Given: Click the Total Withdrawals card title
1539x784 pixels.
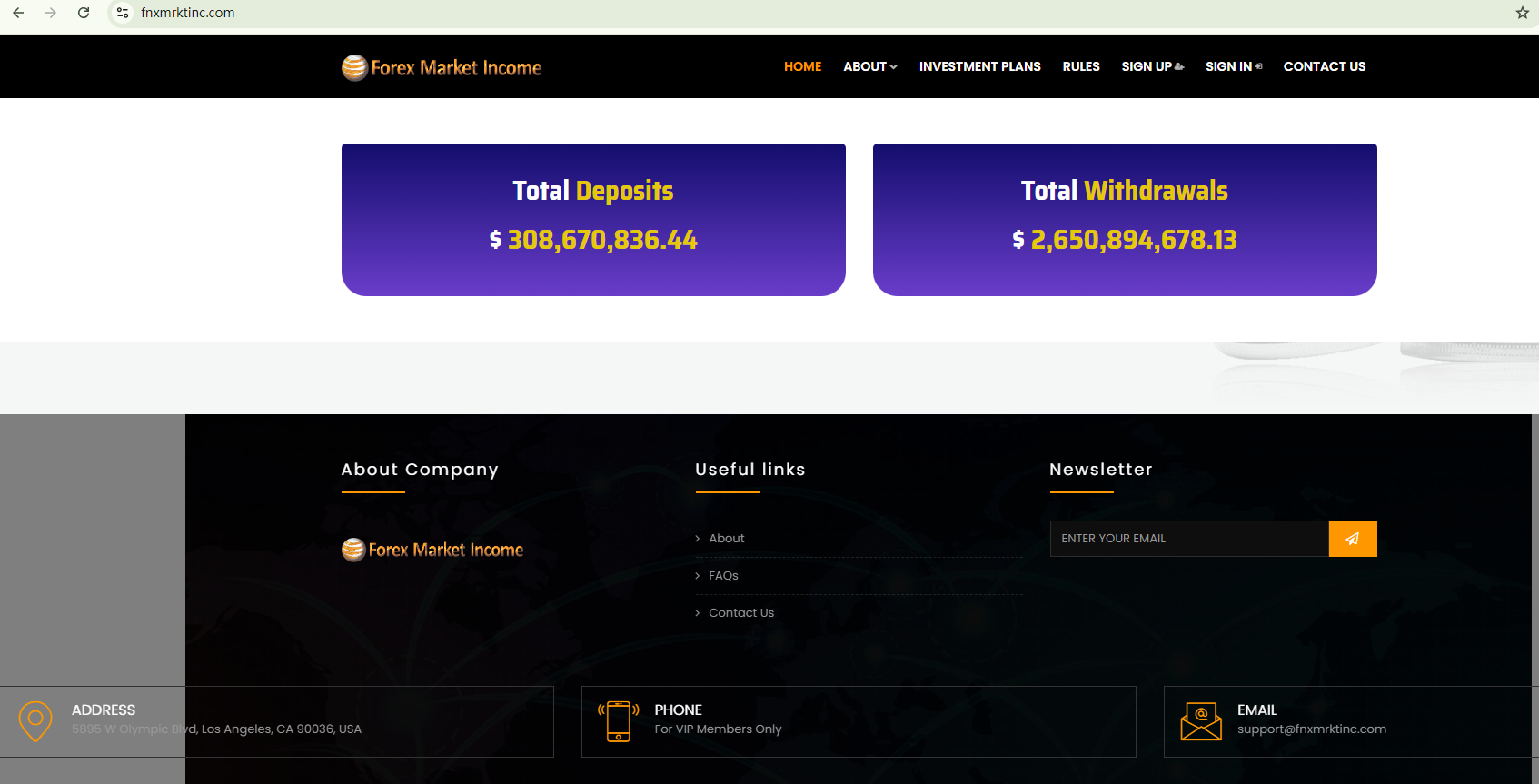Looking at the screenshot, I should 1125,191.
